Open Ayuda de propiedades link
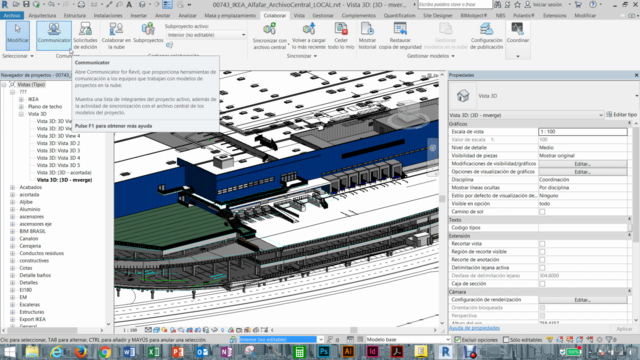Image resolution: width=640 pixels, height=360 pixels. pyautogui.click(x=474, y=328)
